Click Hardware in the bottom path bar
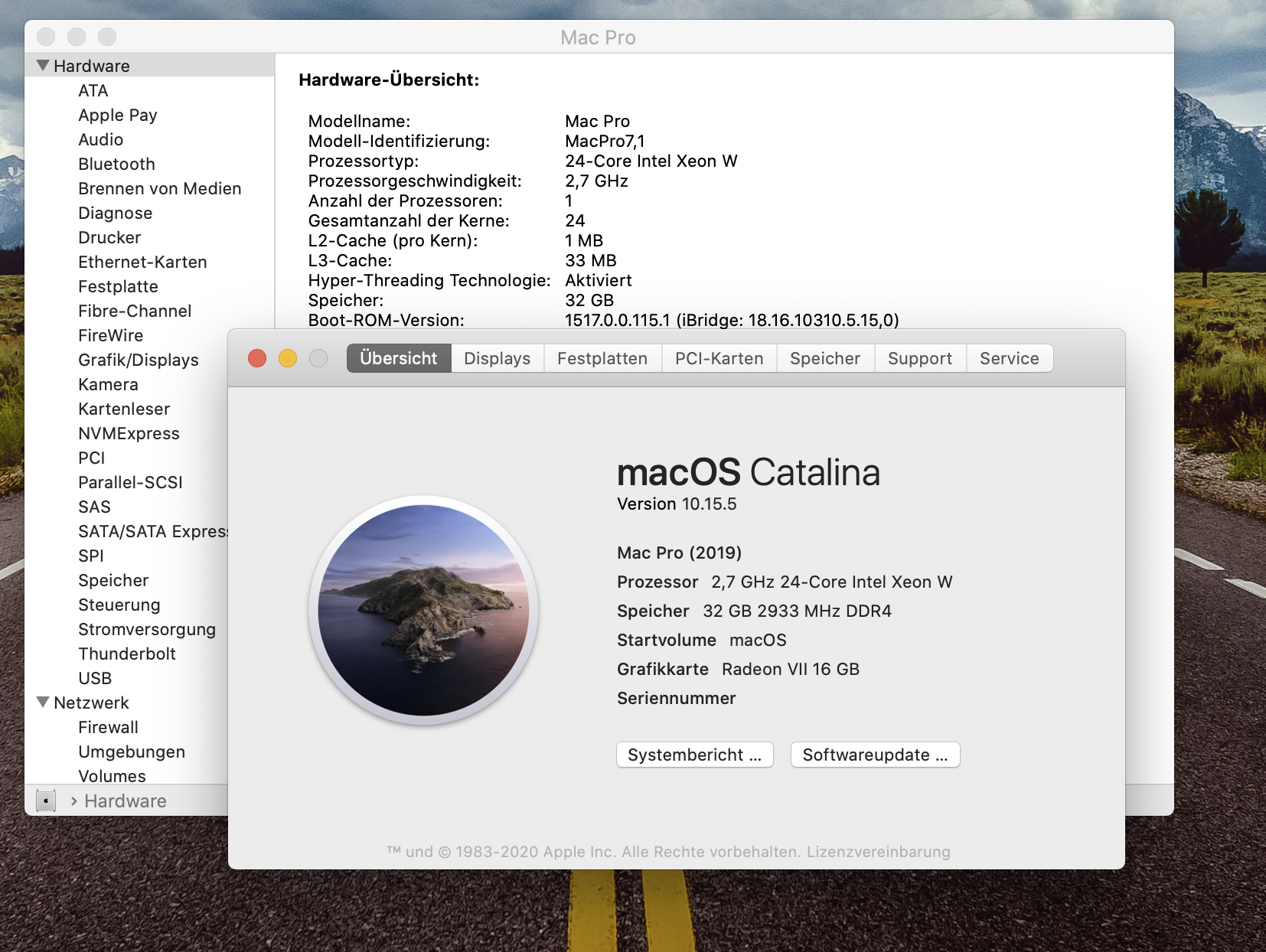This screenshot has height=952, width=1266. [126, 800]
